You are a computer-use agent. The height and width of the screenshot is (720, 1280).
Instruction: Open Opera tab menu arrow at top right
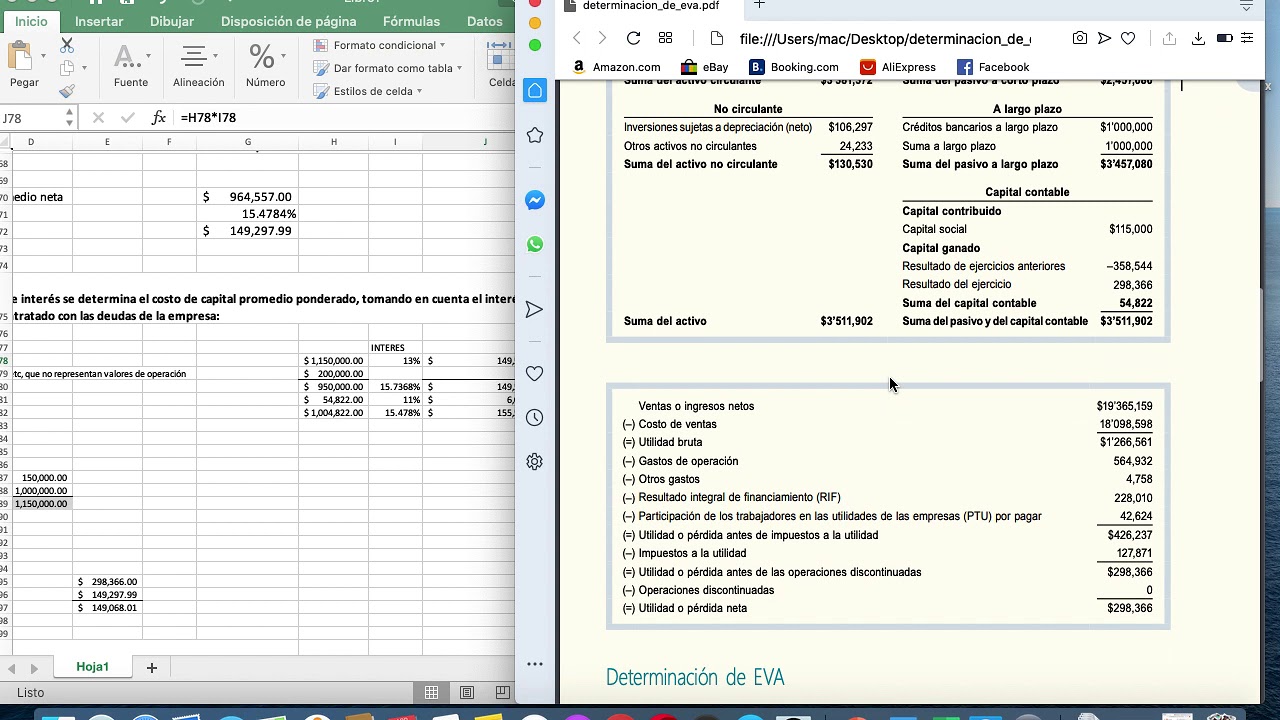[x=1246, y=6]
